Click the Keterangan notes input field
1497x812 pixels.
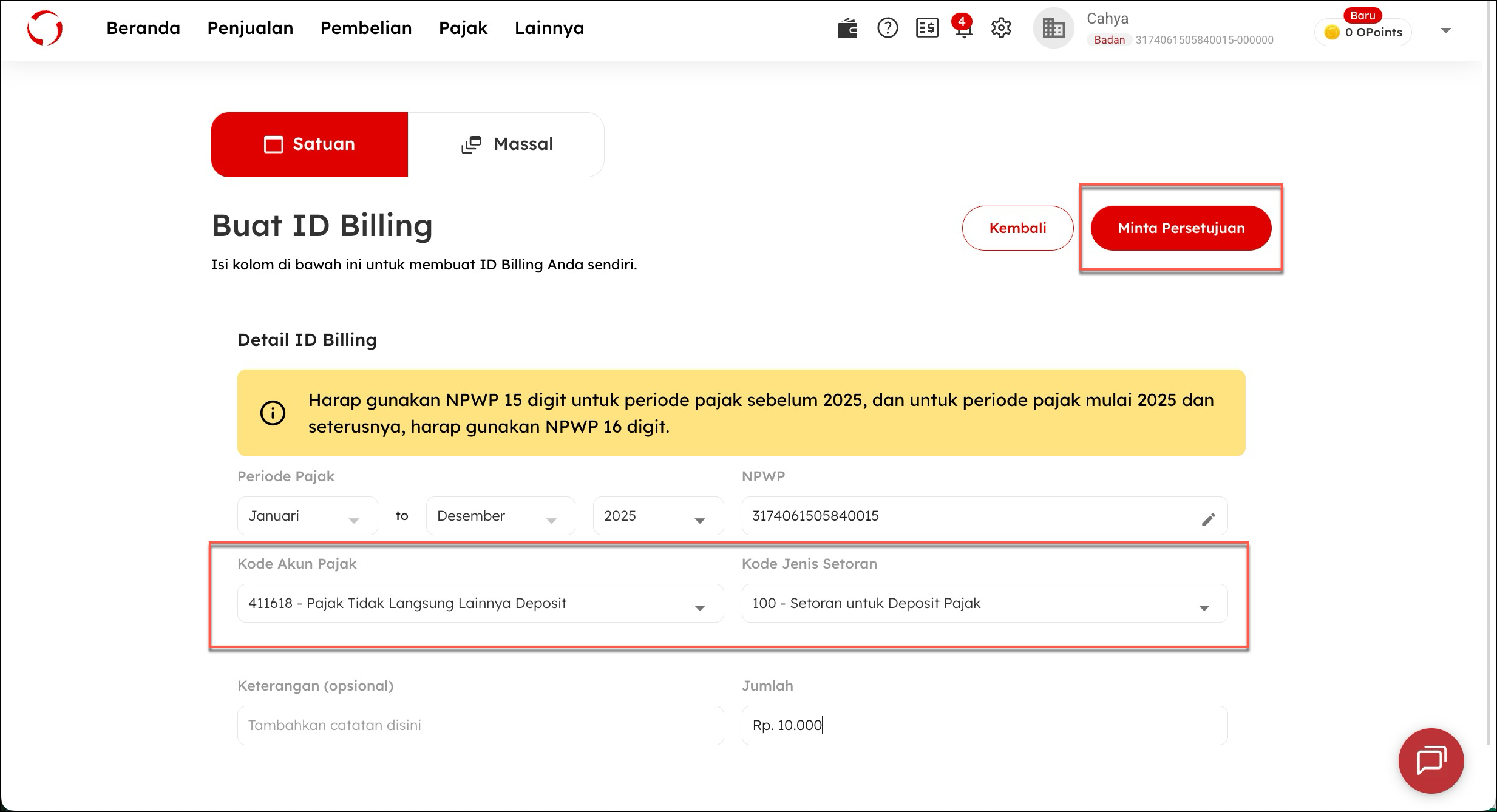(x=480, y=726)
